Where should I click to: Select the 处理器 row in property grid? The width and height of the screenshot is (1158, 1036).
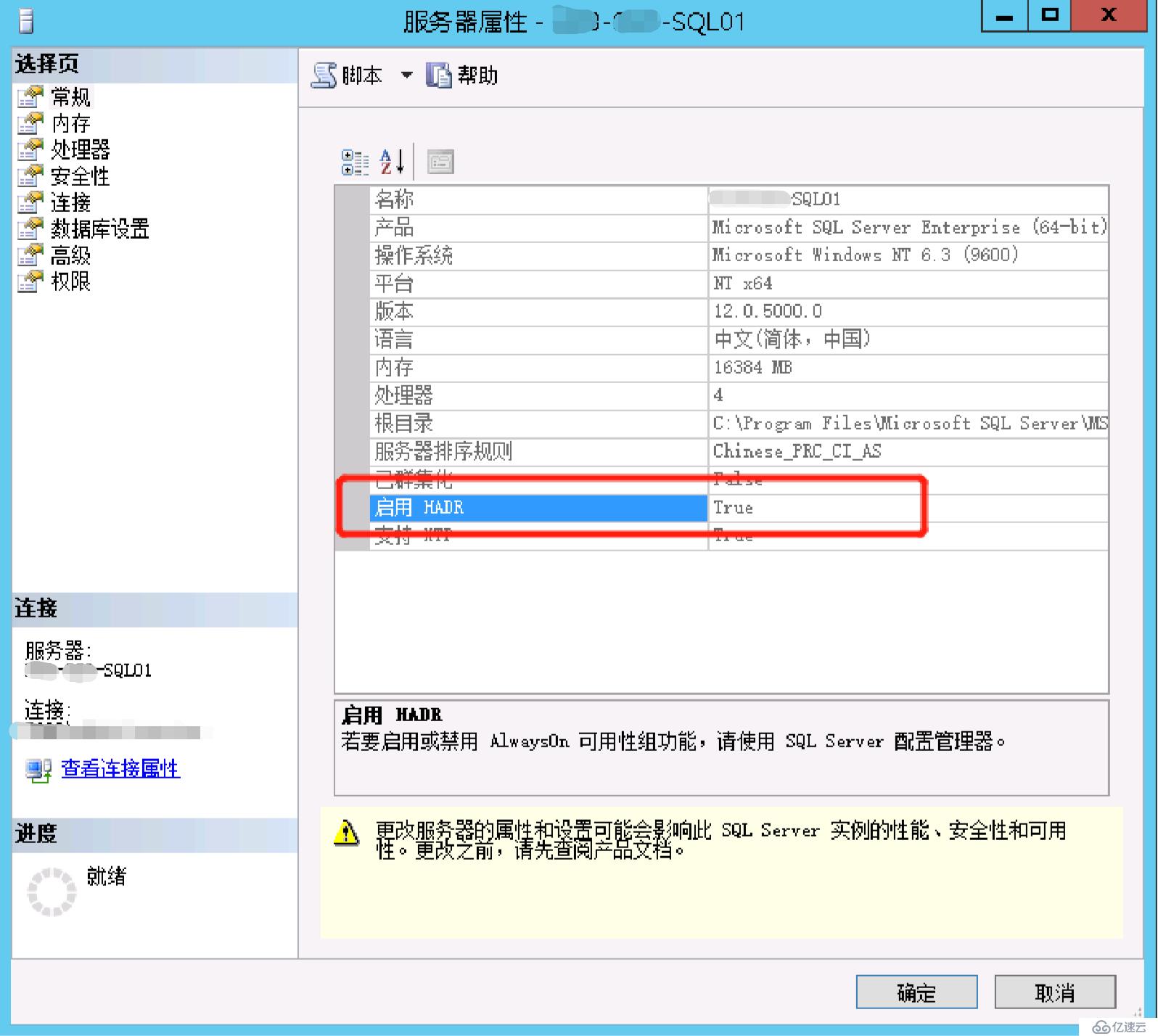pyautogui.click(x=739, y=395)
